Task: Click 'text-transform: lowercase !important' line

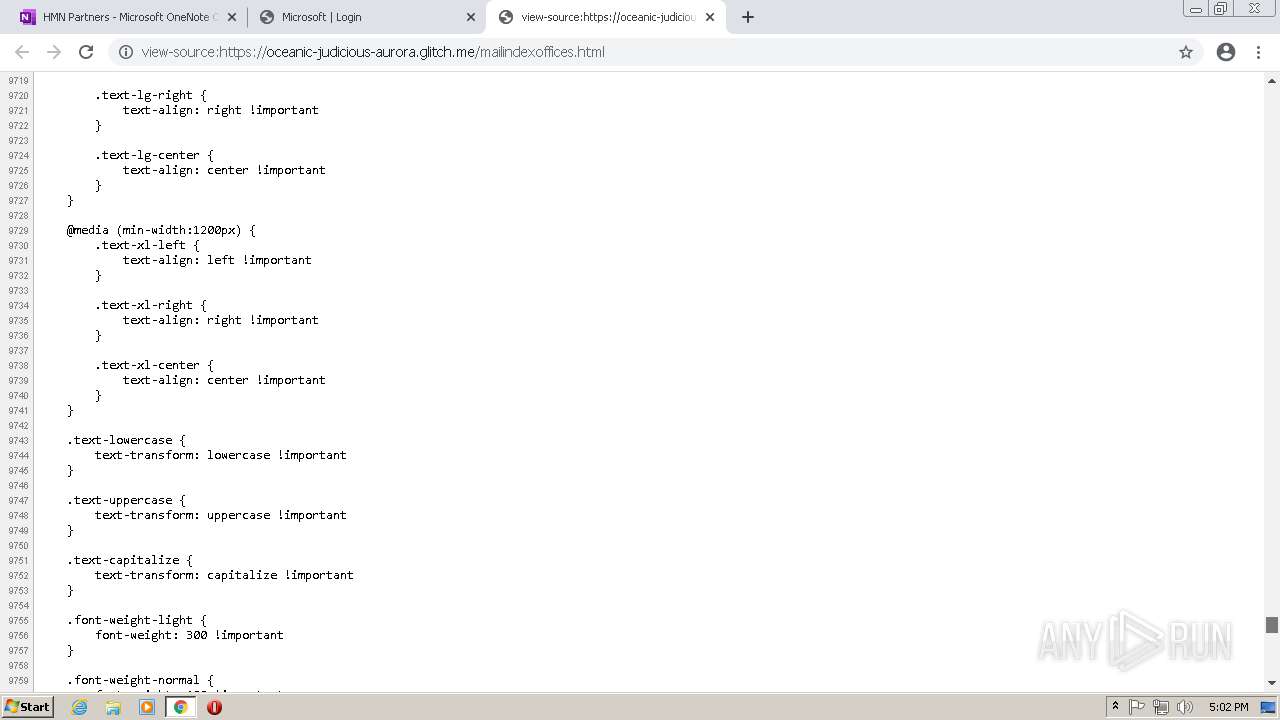Action: coord(221,455)
